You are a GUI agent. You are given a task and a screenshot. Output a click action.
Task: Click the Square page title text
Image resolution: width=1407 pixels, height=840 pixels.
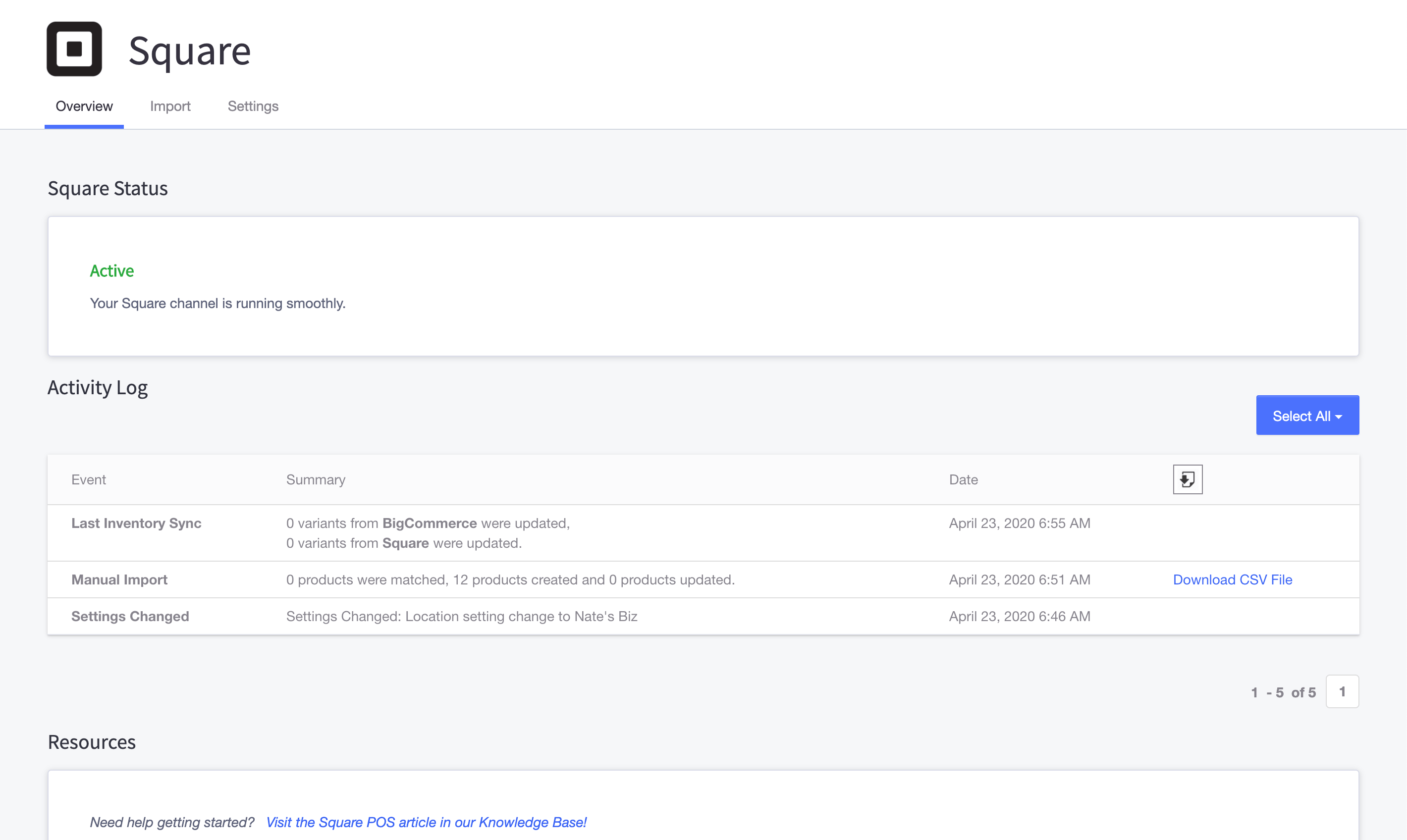pyautogui.click(x=189, y=51)
